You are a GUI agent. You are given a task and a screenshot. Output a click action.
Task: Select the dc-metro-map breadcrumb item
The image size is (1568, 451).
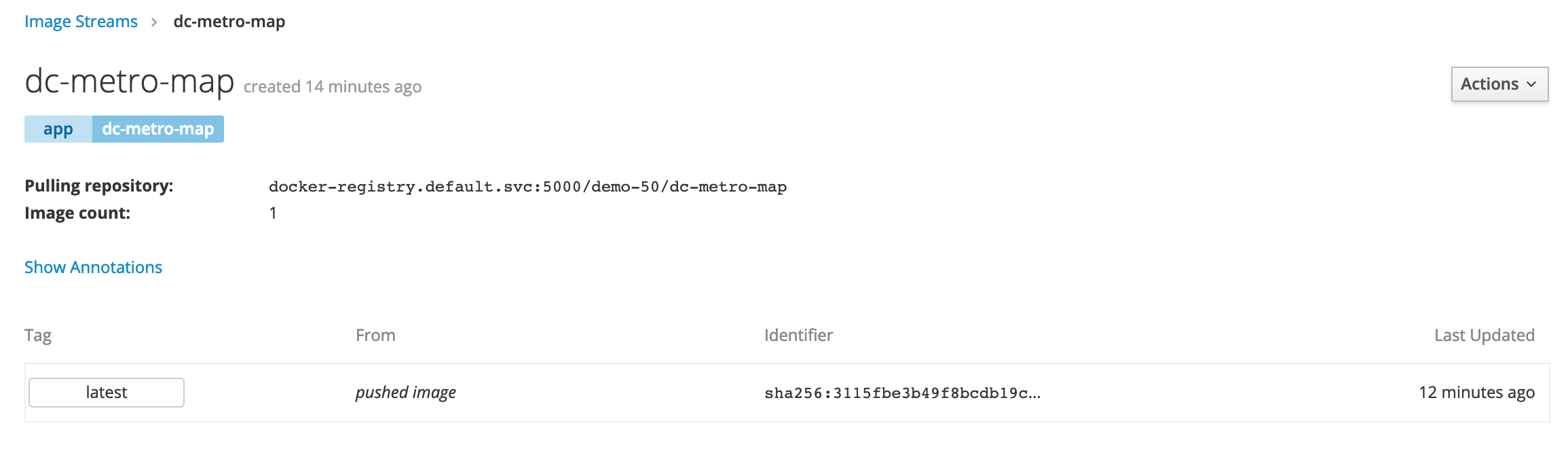click(x=229, y=22)
